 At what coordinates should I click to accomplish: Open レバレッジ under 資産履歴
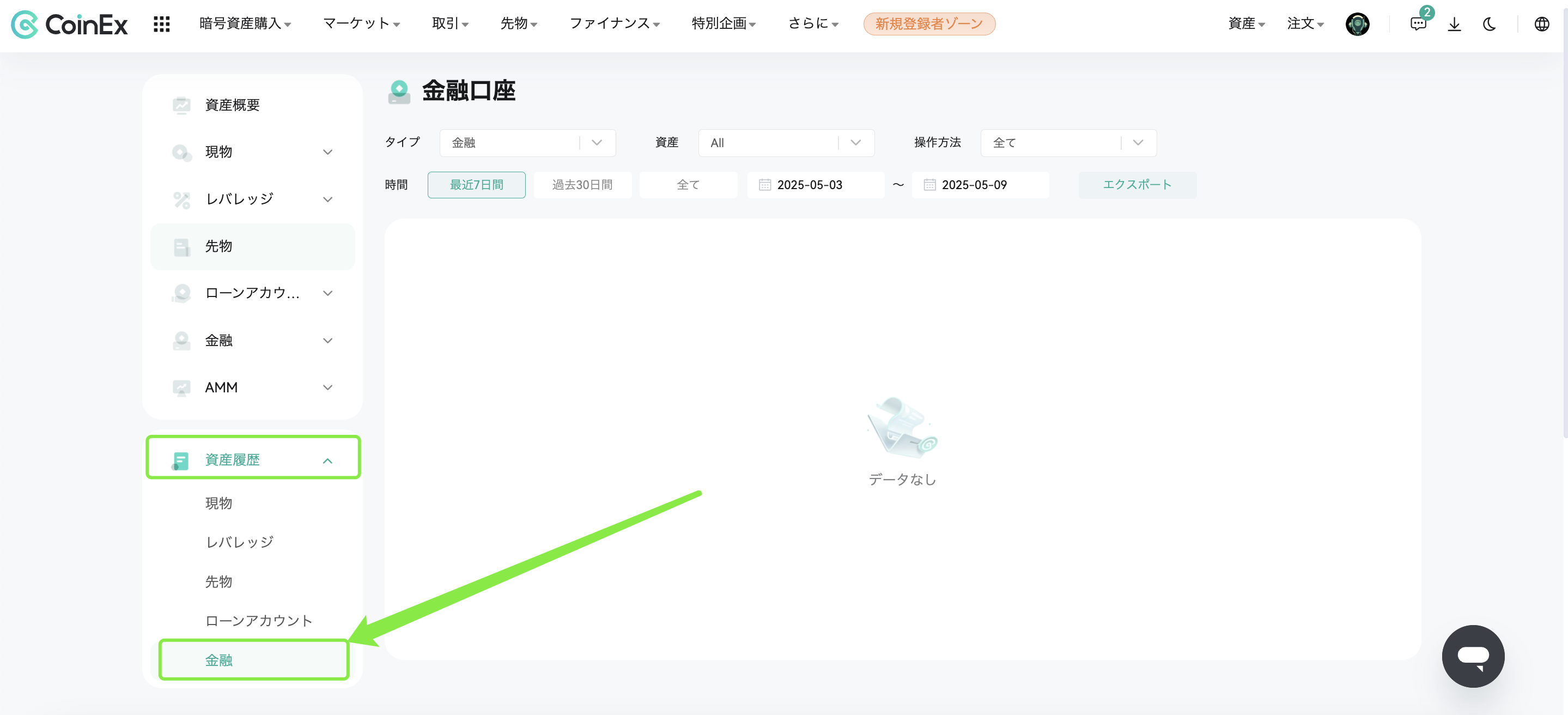(240, 542)
